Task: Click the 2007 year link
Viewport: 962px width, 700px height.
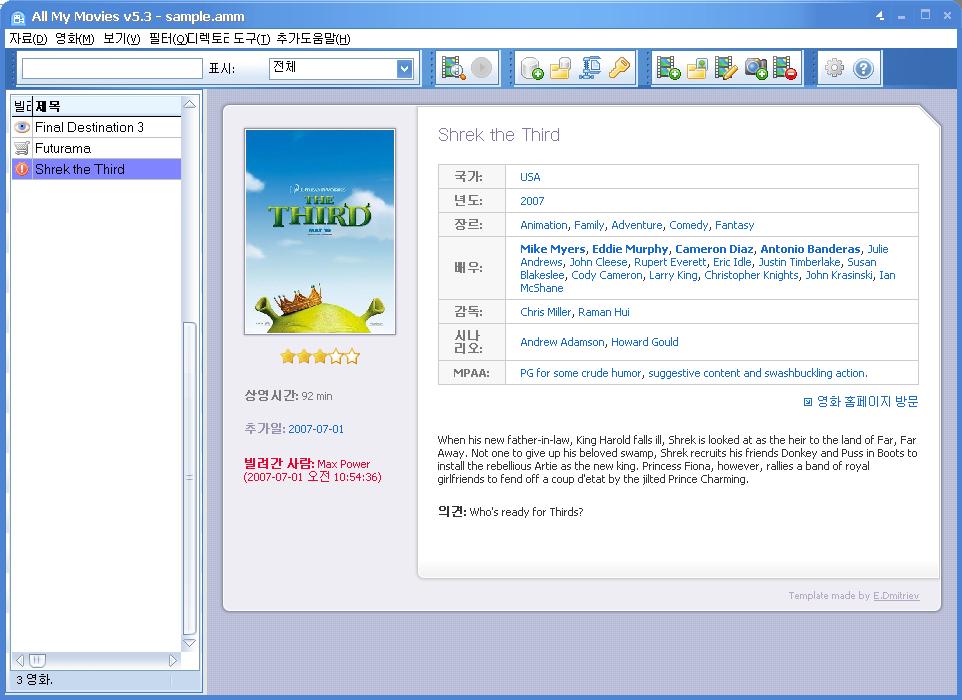Action: coord(532,201)
